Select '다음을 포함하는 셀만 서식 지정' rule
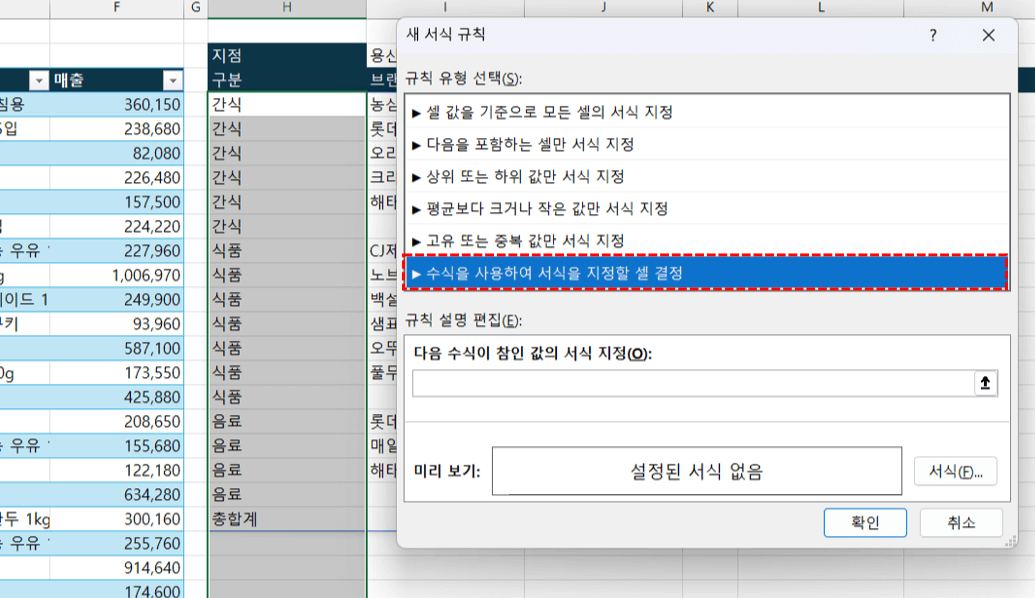This screenshot has height=598, width=1035. 527,145
